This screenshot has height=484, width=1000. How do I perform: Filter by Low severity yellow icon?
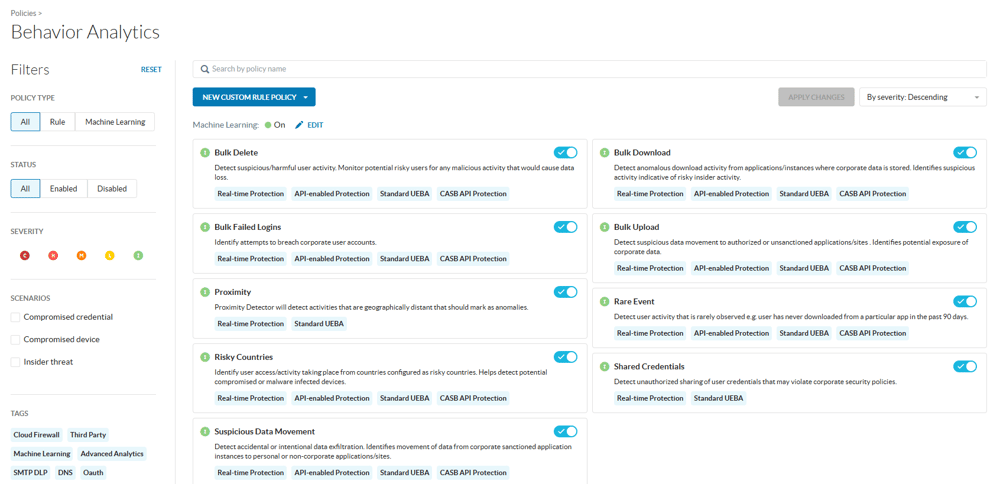[x=110, y=256]
